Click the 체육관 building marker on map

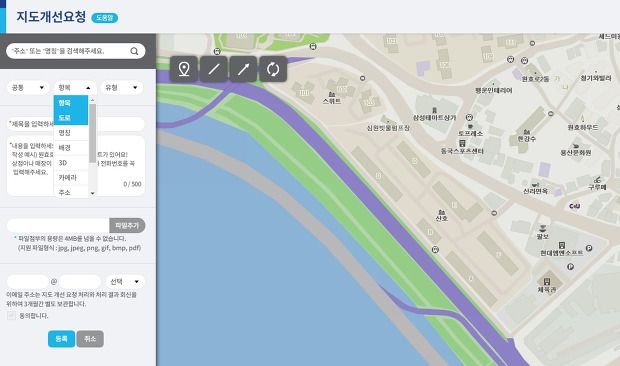click(547, 285)
